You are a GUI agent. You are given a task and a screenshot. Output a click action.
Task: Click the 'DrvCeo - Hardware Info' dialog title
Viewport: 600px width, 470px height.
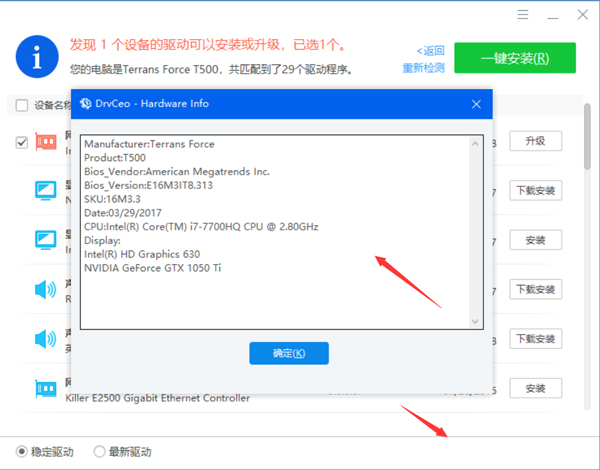[x=152, y=104]
